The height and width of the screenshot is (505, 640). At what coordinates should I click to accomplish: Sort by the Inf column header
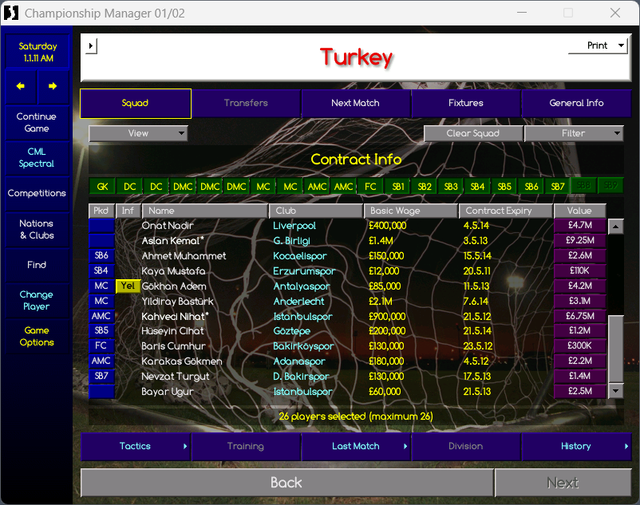point(128,211)
